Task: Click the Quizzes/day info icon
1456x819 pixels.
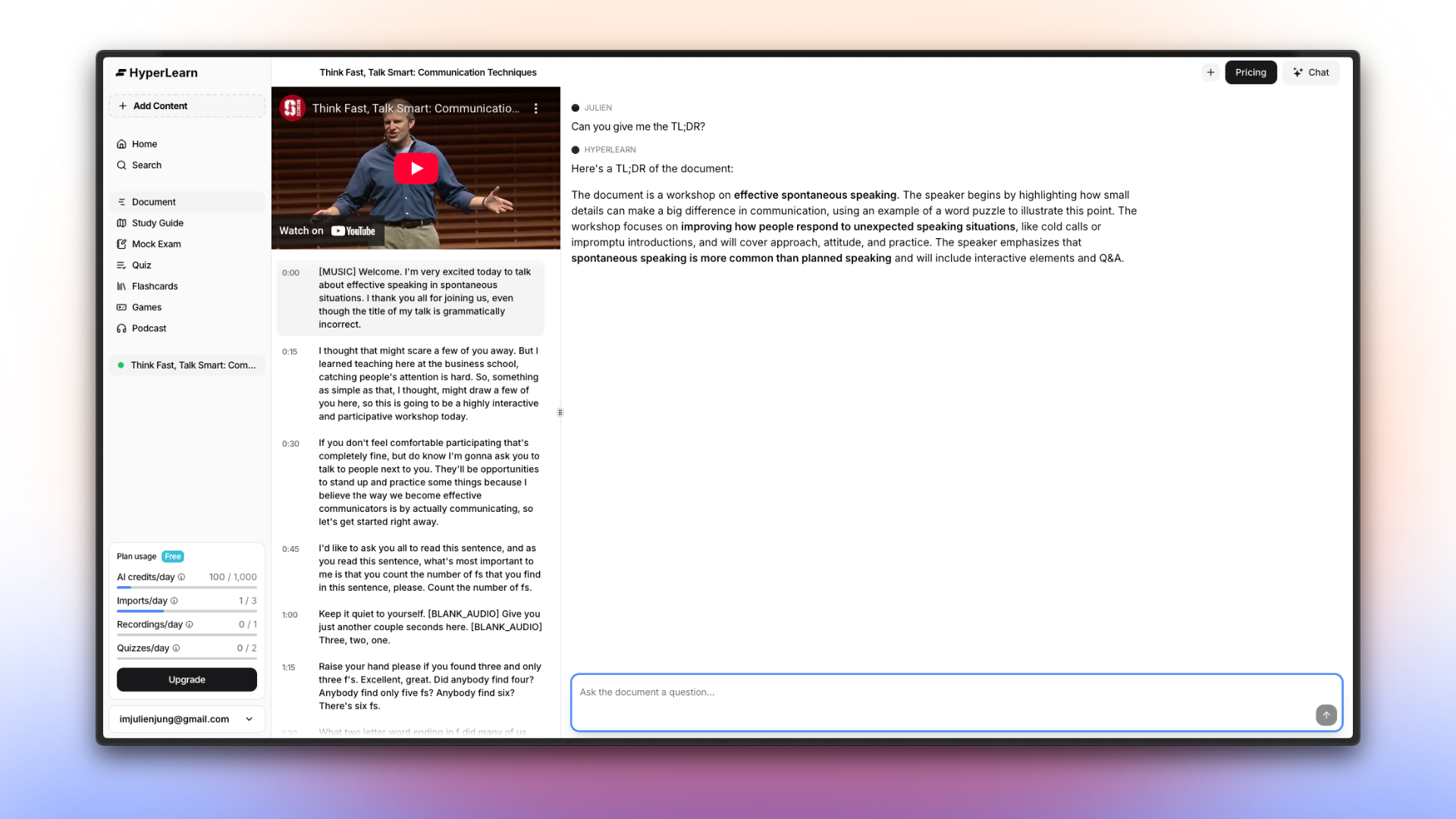Action: (x=176, y=648)
